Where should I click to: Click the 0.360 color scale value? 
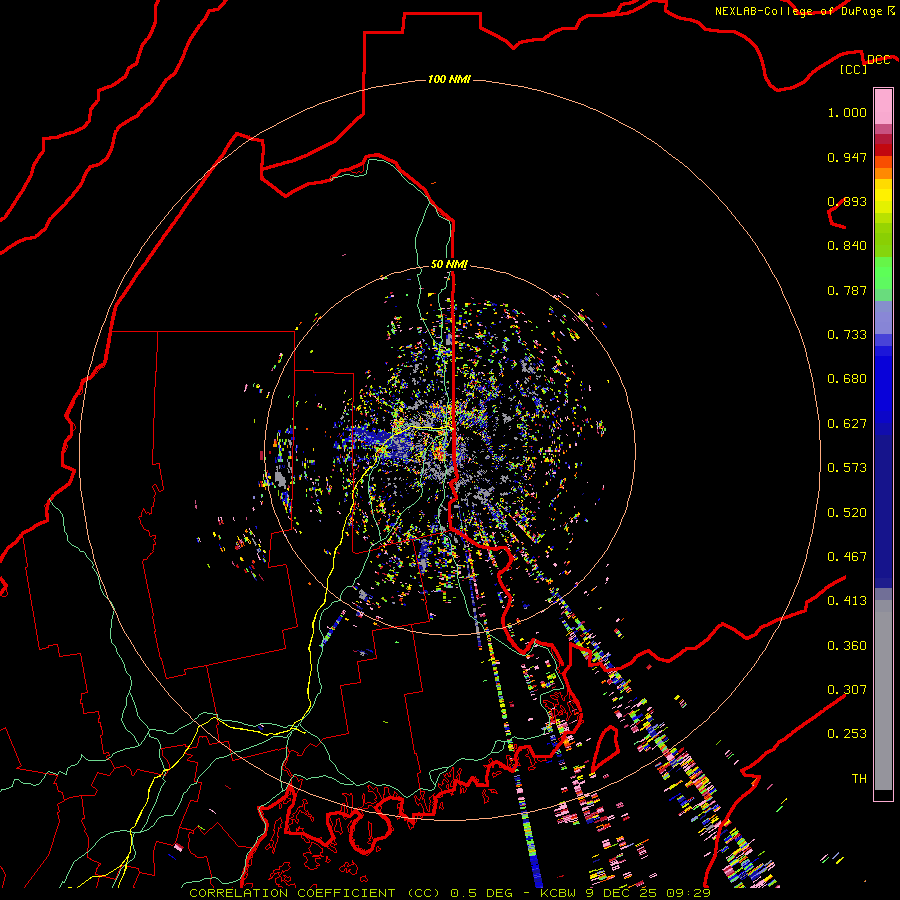847,646
